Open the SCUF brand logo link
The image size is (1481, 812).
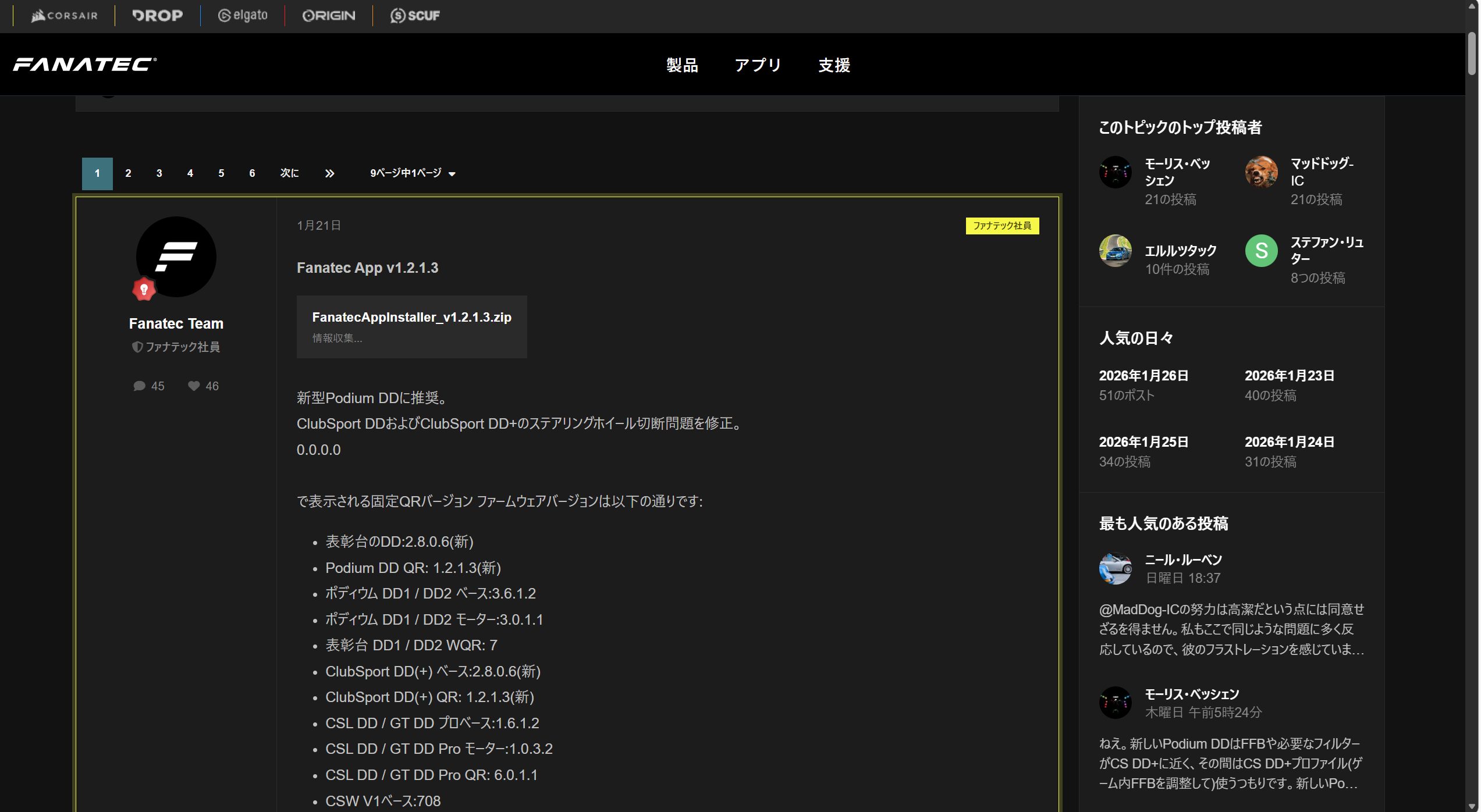pyautogui.click(x=415, y=16)
